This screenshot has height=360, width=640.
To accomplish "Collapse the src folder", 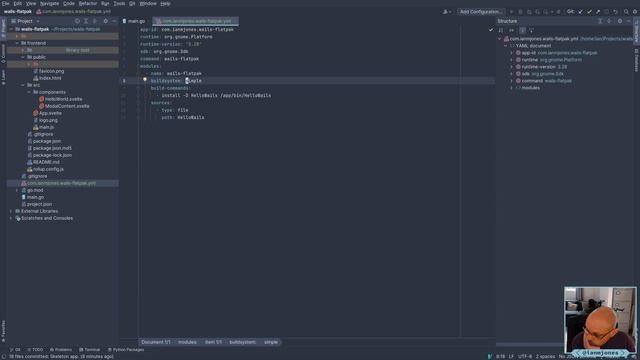I will coord(23,85).
